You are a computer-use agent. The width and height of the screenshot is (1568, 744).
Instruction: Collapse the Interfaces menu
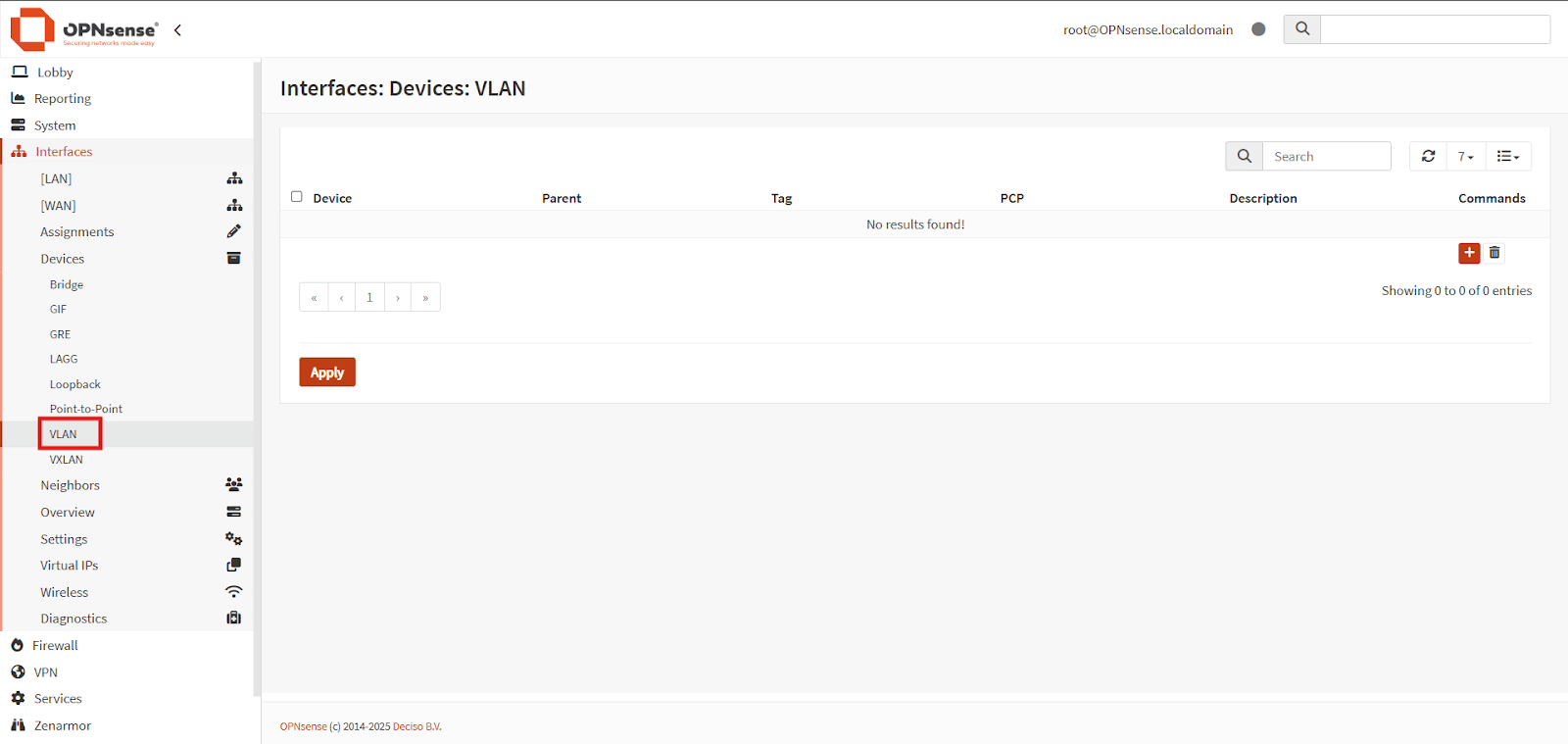(64, 152)
